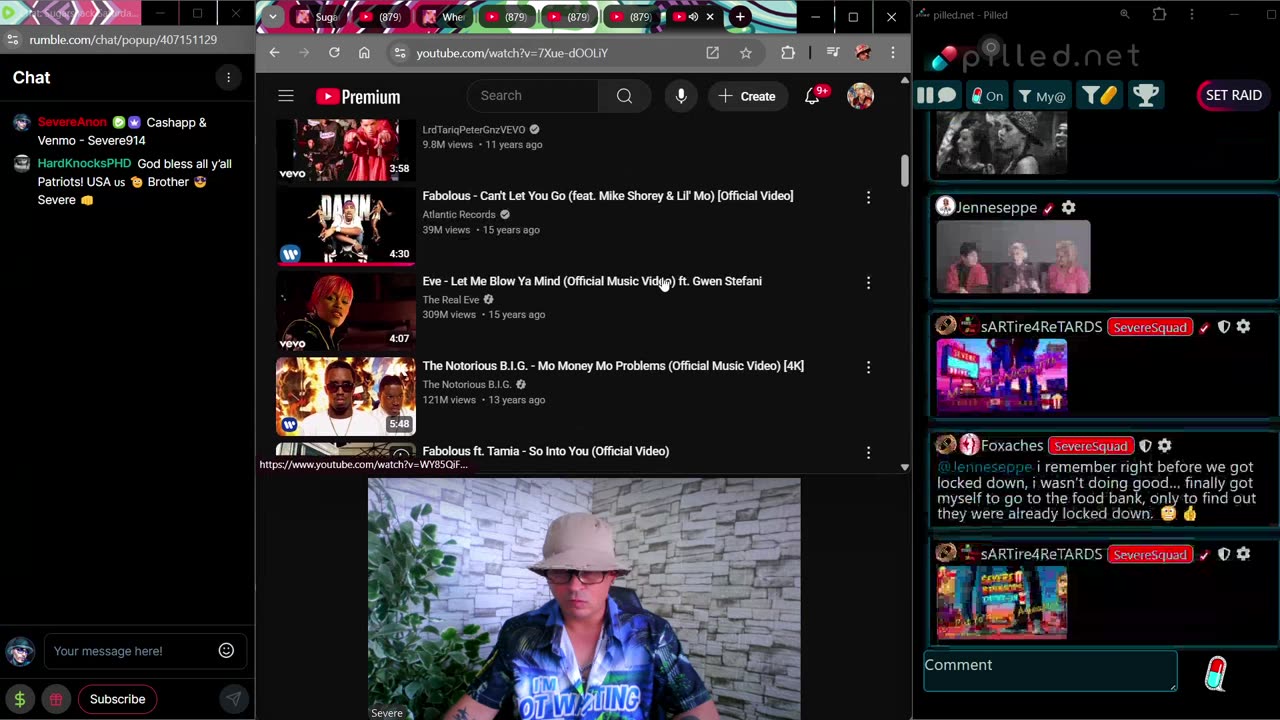Toggle pause chat button in Pilled
The width and height of the screenshot is (1280, 720).
(x=937, y=96)
